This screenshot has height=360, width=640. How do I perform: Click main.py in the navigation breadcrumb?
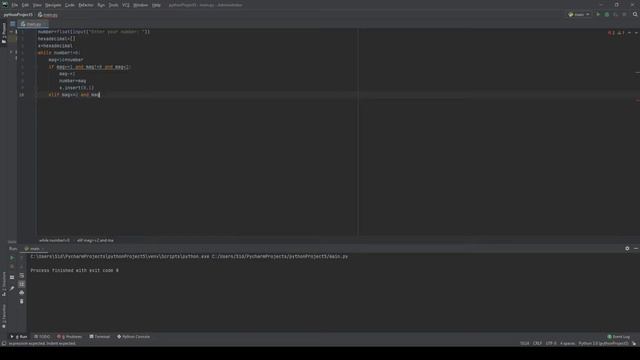pyautogui.click(x=48, y=15)
